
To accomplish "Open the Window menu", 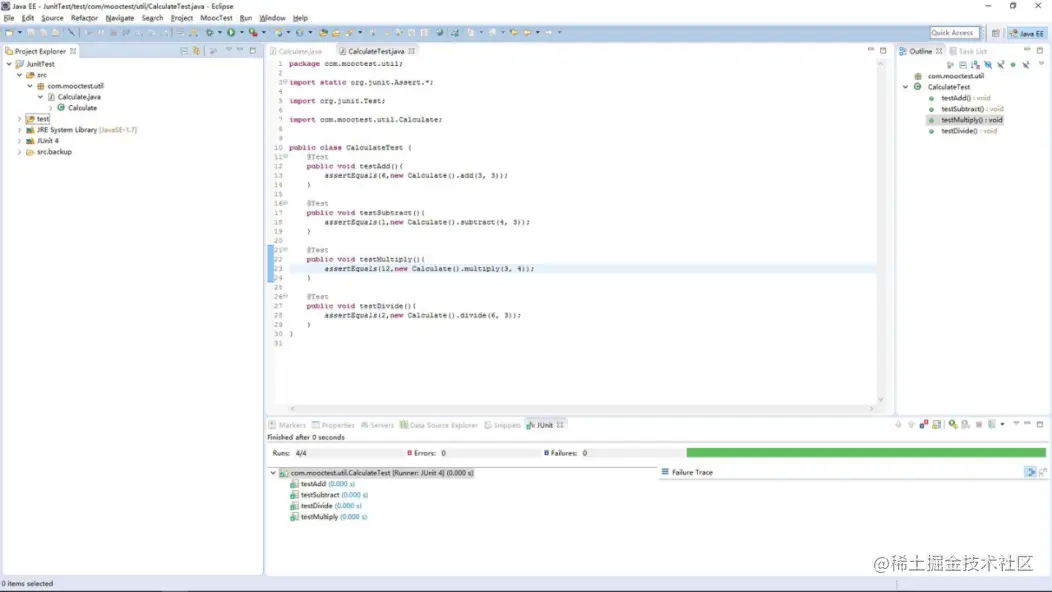I will coord(272,18).
